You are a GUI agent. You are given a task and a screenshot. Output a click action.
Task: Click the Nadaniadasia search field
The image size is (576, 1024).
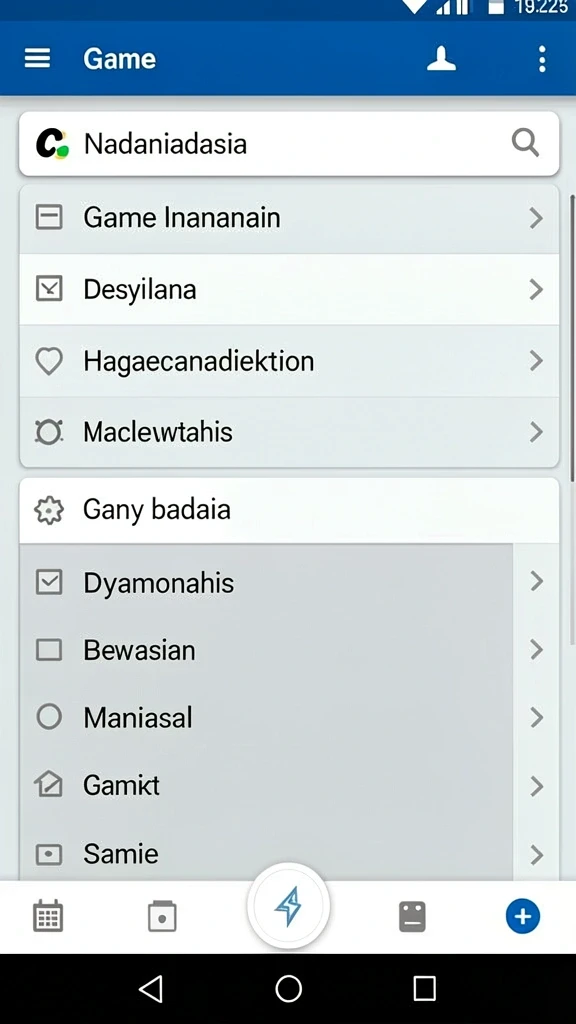point(289,143)
